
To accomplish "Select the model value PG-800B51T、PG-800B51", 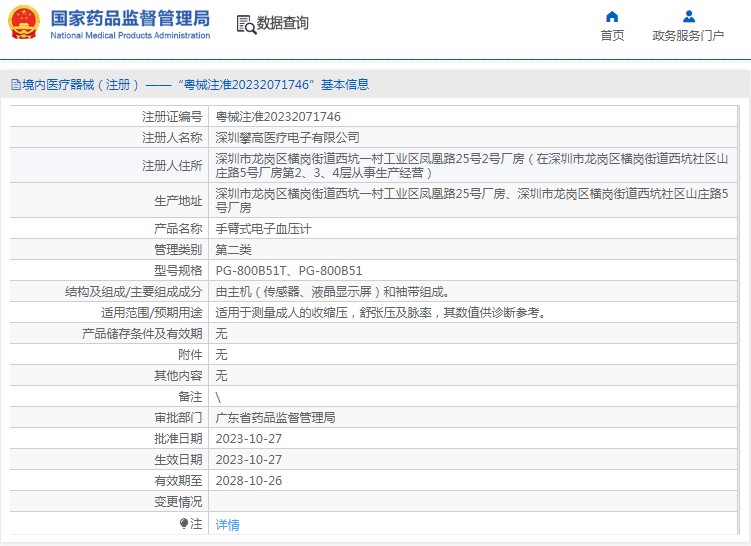I will [289, 271].
